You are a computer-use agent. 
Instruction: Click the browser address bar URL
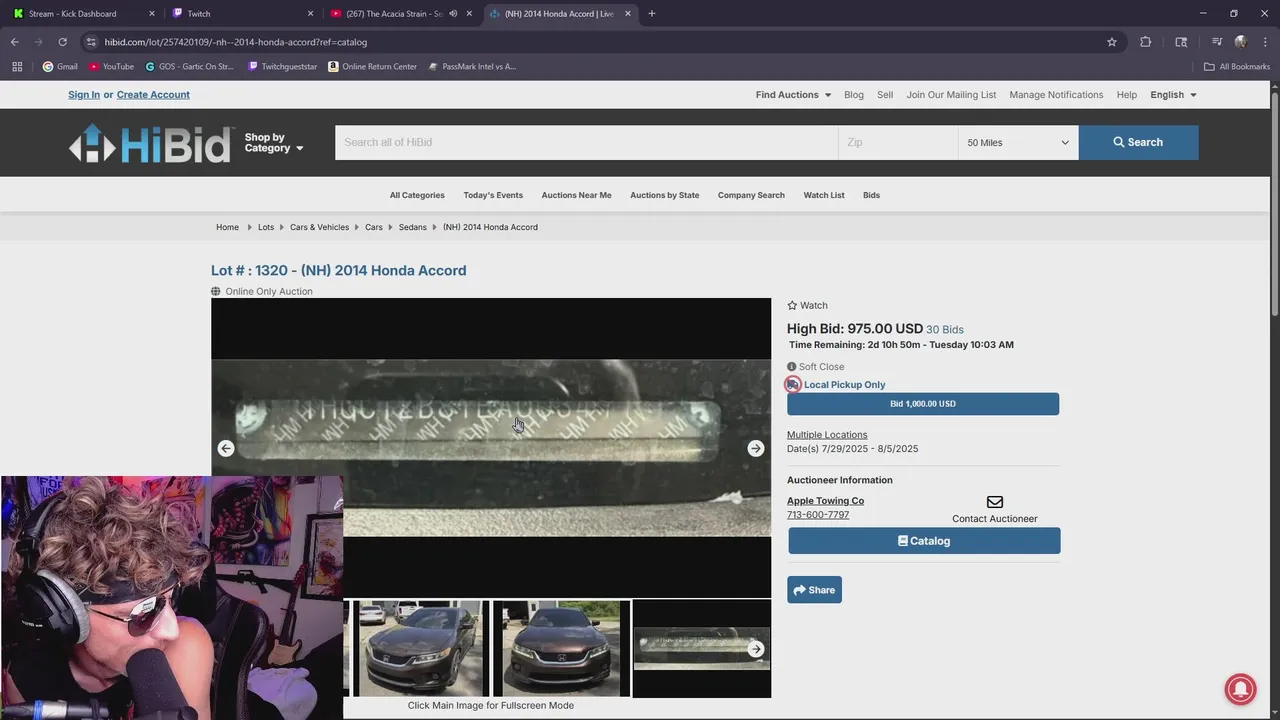[236, 42]
